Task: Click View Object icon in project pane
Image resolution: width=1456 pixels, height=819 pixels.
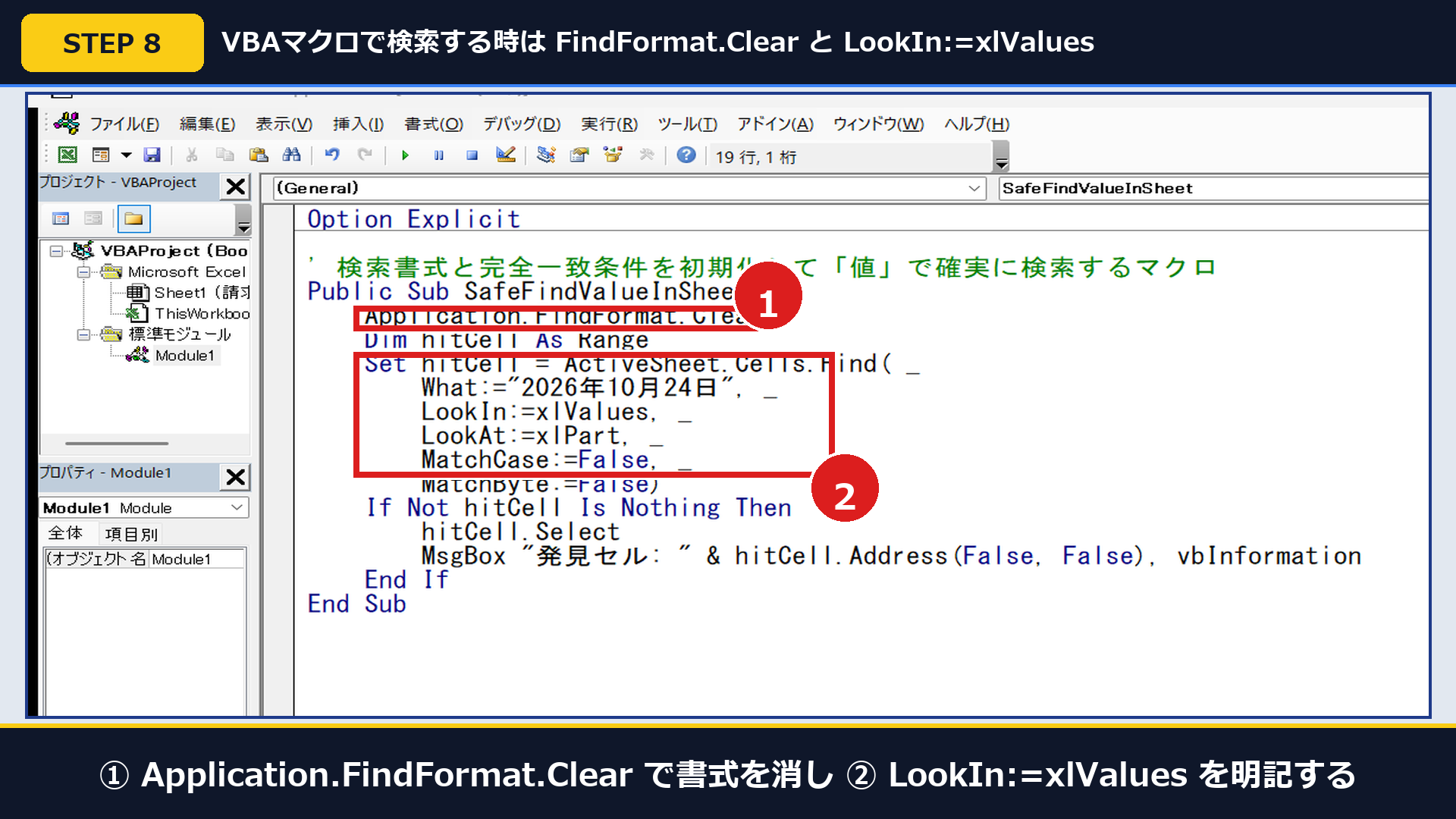Action: pyautogui.click(x=93, y=219)
